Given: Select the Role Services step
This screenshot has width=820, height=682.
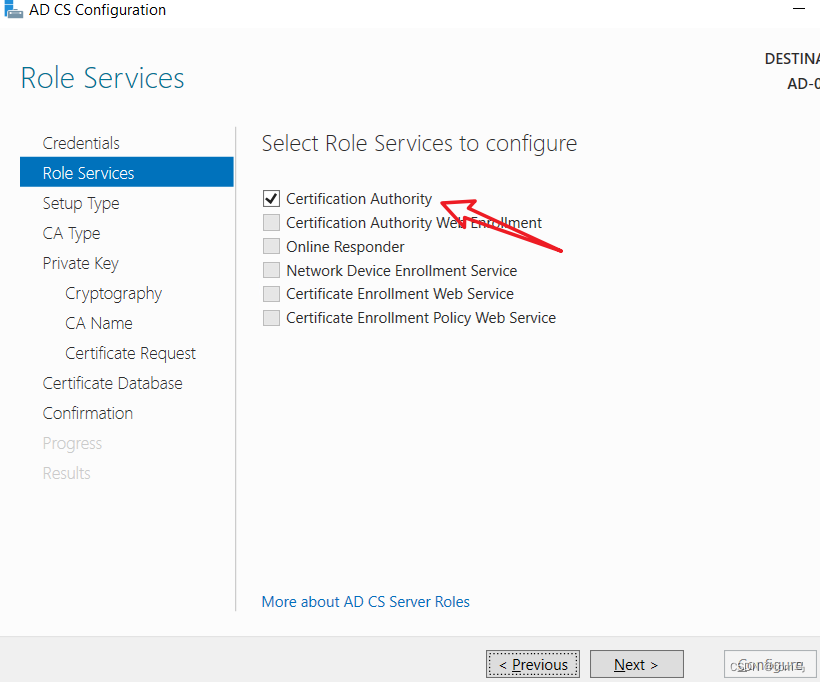Looking at the screenshot, I should click(127, 172).
